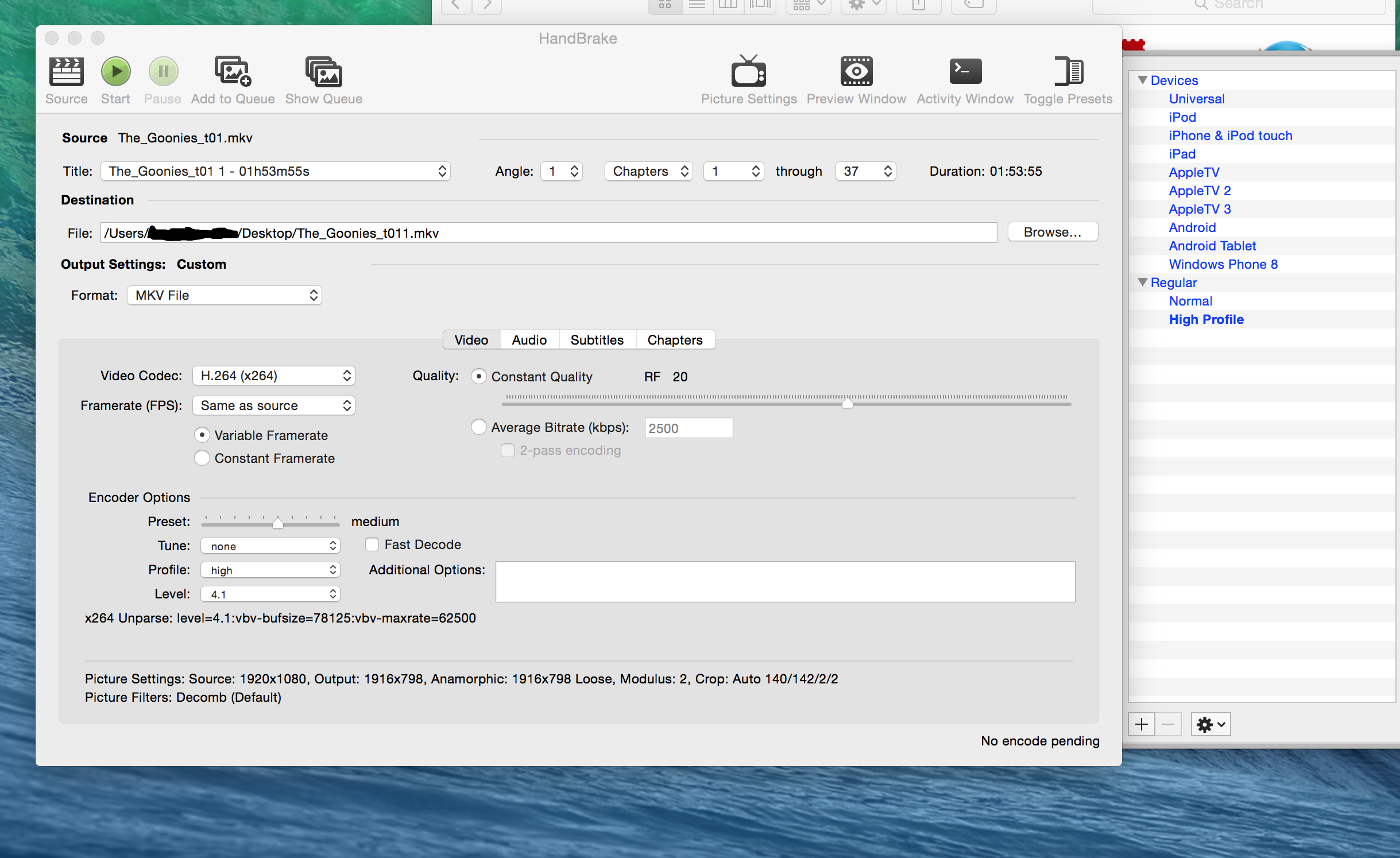The width and height of the screenshot is (1400, 858).
Task: Select Variable Framerate option
Action: tap(202, 435)
